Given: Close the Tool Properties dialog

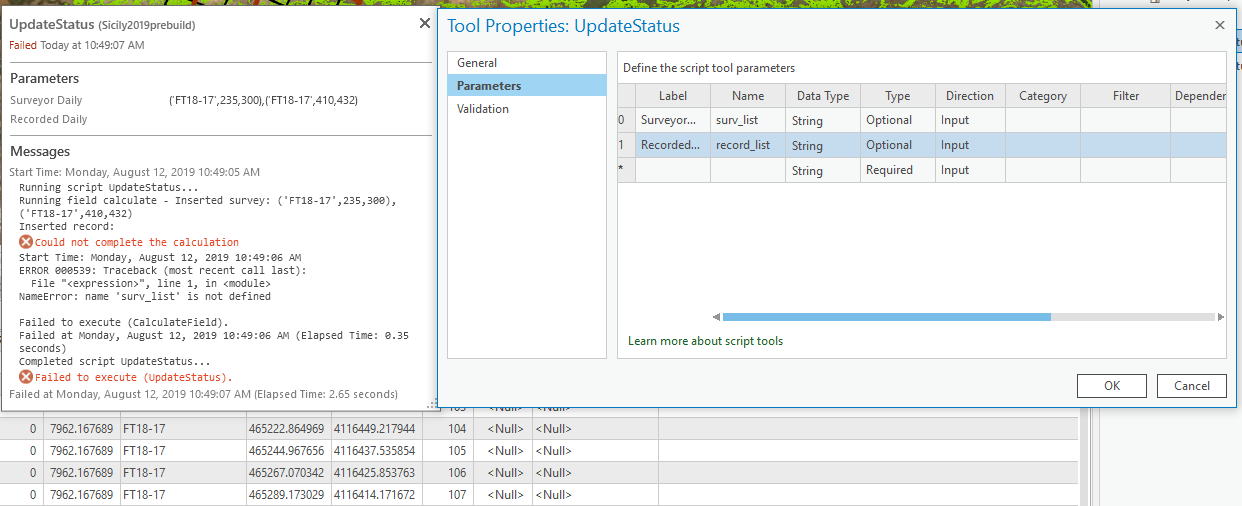Looking at the screenshot, I should tap(1220, 26).
